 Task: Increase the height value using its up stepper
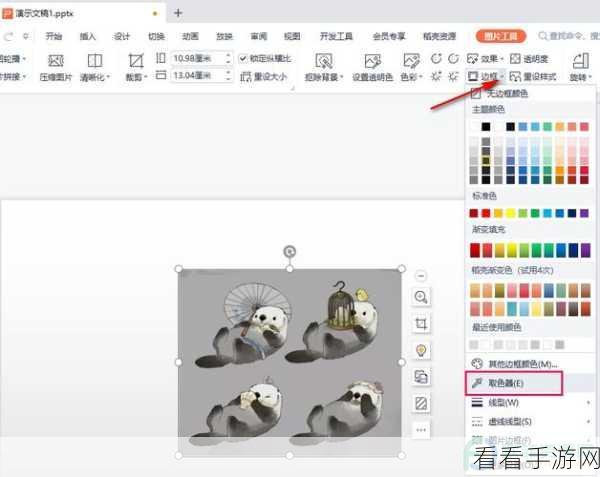228,55
